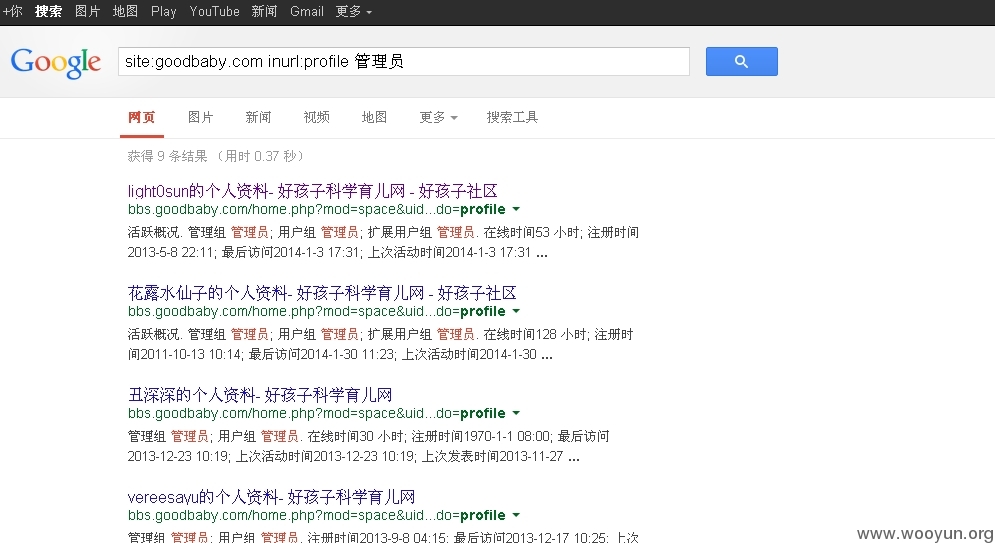995x543 pixels.
Task: Switch to the 新闻 results tab
Action: 258,117
